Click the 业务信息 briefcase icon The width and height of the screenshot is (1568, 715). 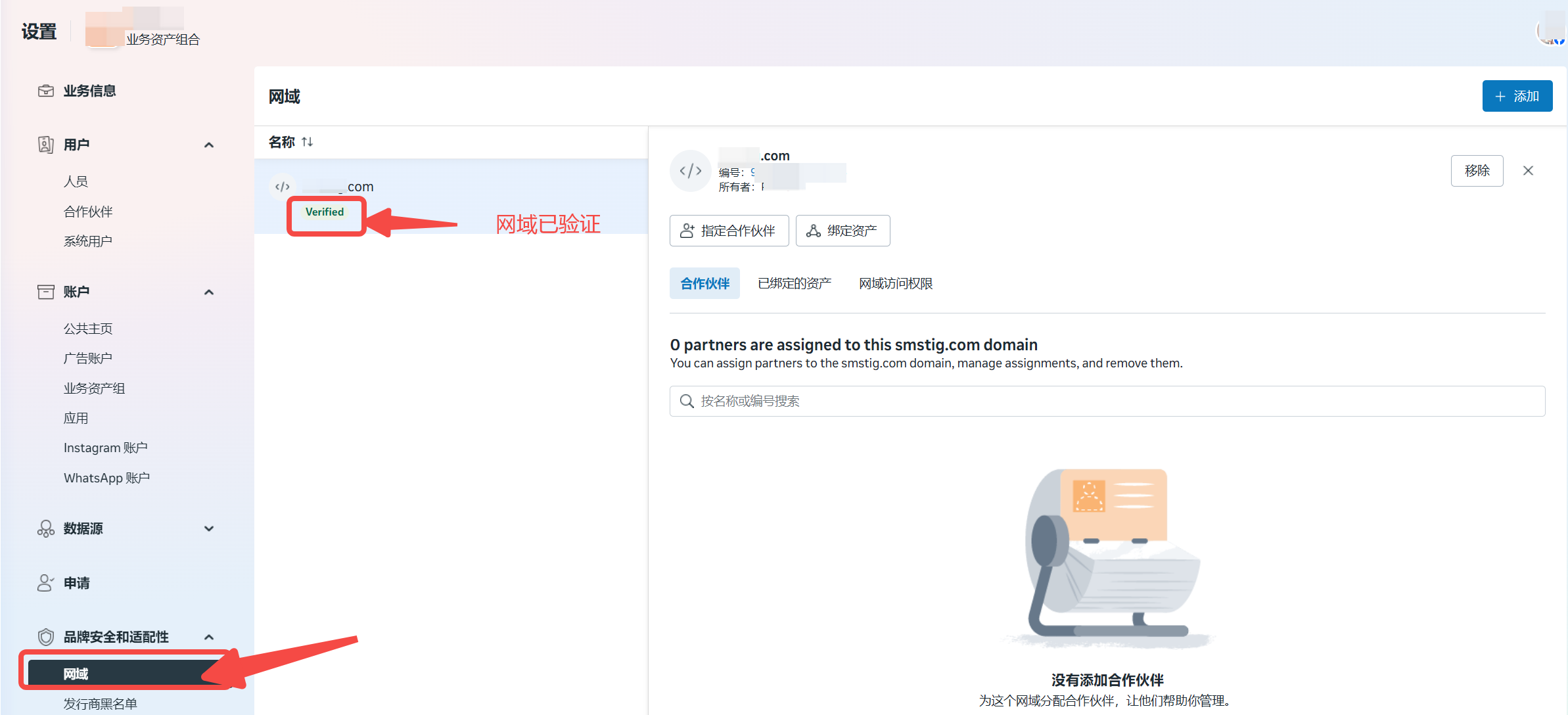coord(45,91)
